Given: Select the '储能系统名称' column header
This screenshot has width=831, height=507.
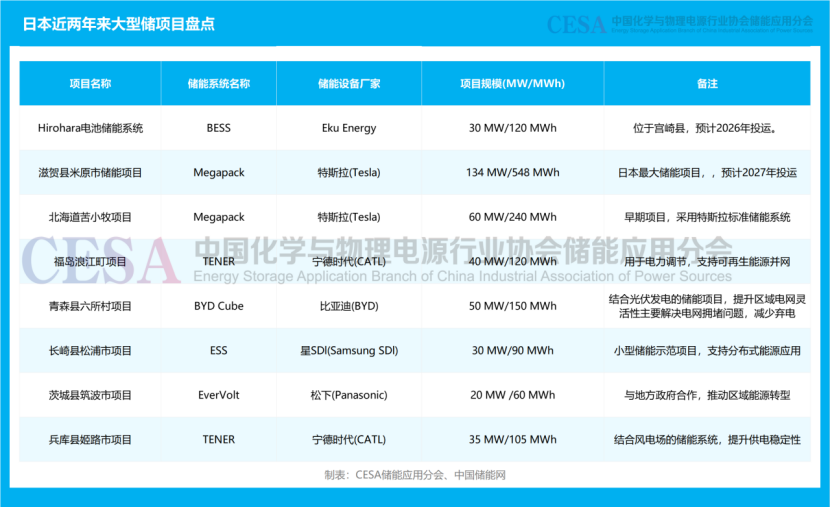Looking at the screenshot, I should (x=218, y=84).
